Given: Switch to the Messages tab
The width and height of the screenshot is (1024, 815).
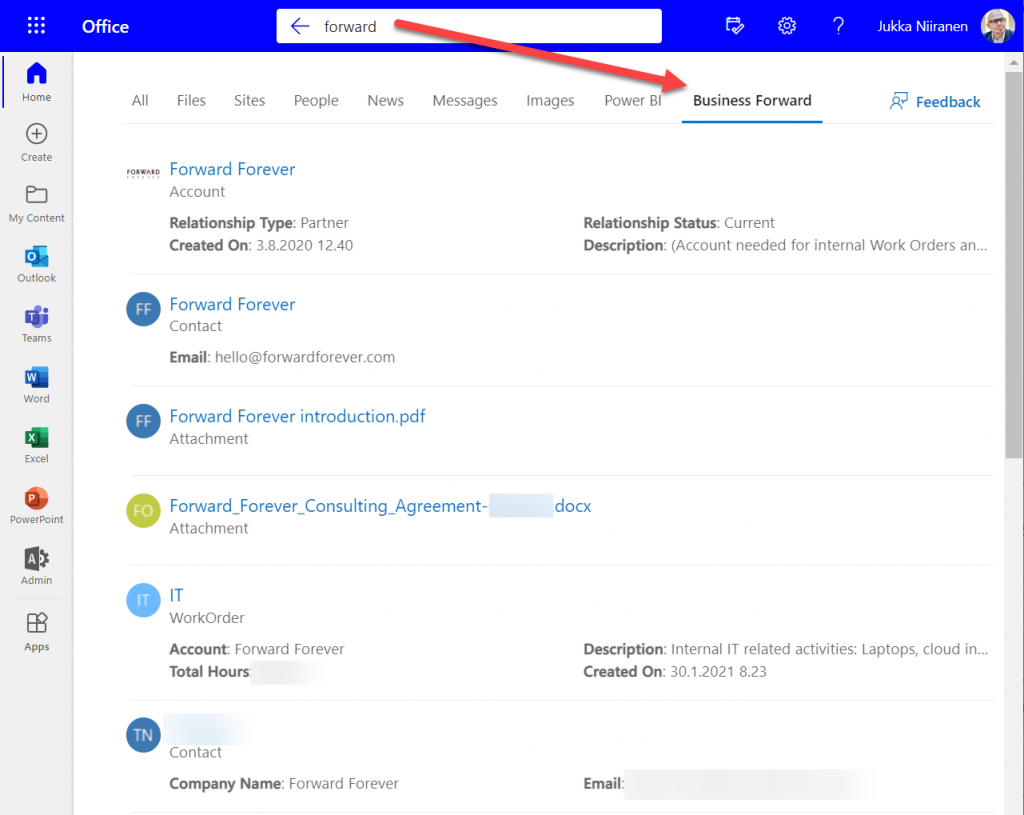Looking at the screenshot, I should (x=464, y=101).
